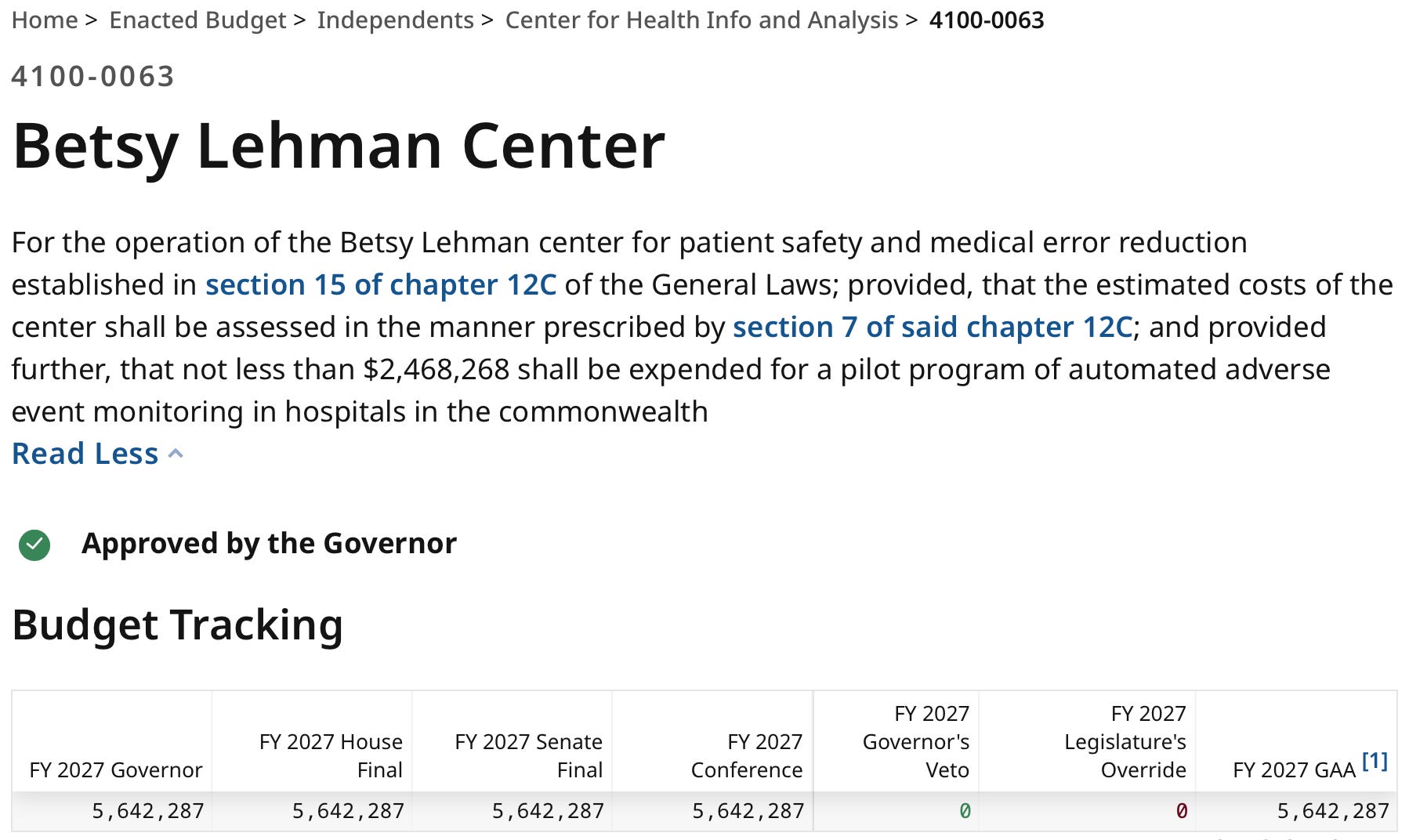
Task: Select FY 2027 House Final header
Action: pos(331,755)
